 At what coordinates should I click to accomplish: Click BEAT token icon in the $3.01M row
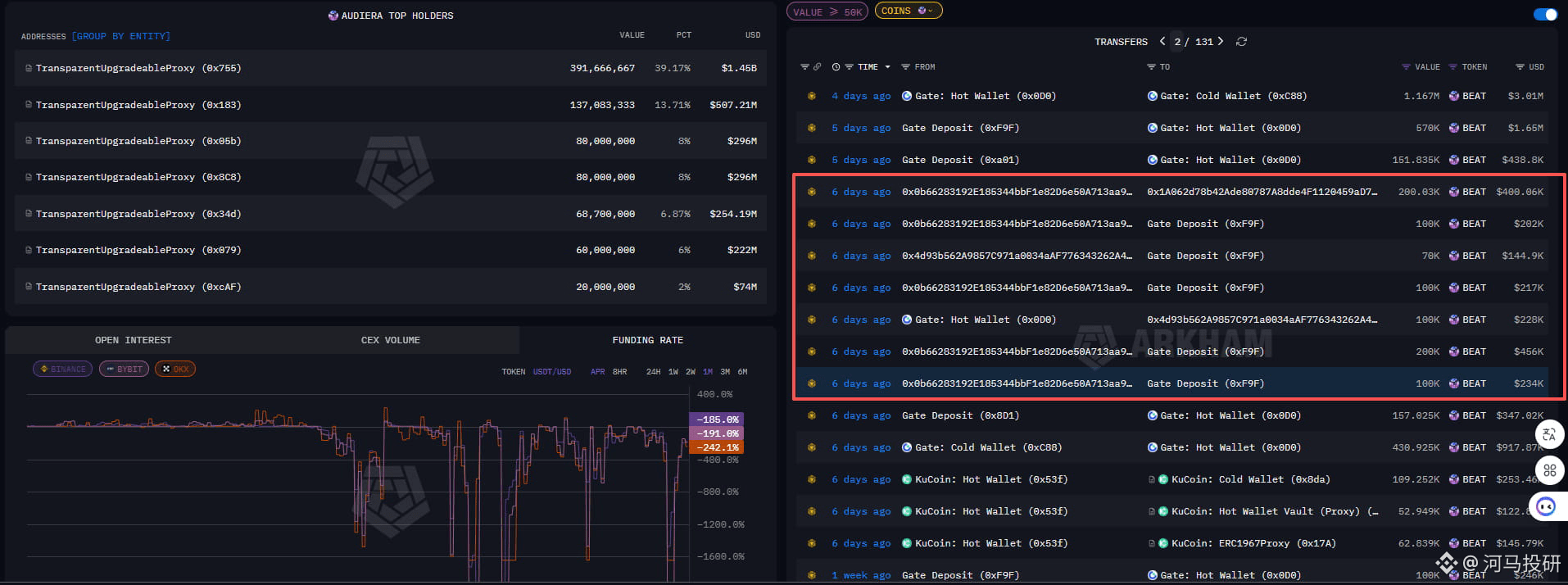point(1454,96)
